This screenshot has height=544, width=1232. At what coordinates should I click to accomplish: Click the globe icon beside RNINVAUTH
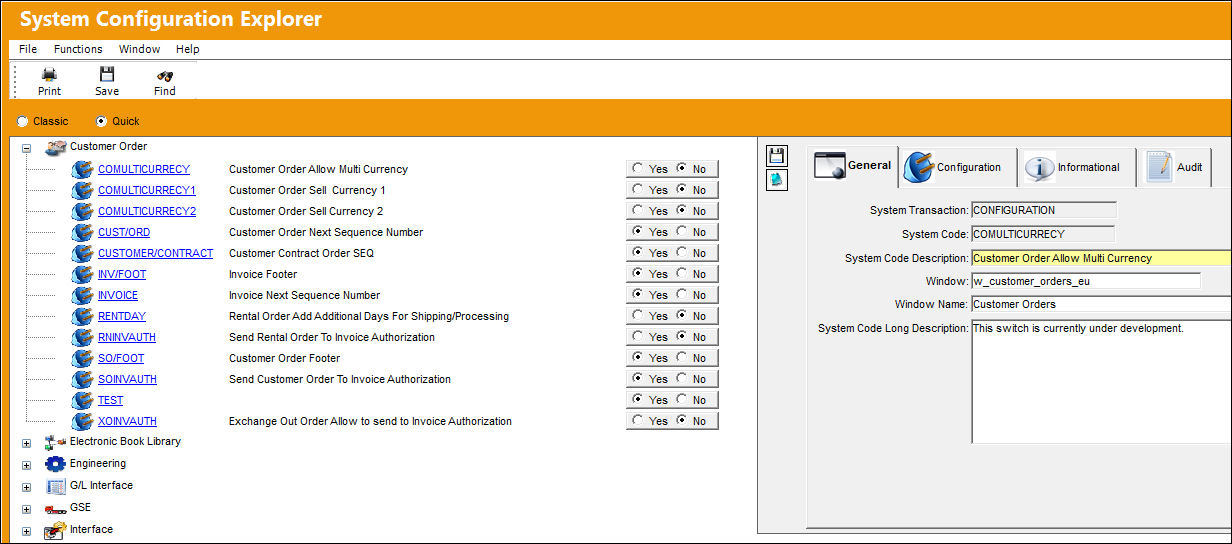point(83,337)
